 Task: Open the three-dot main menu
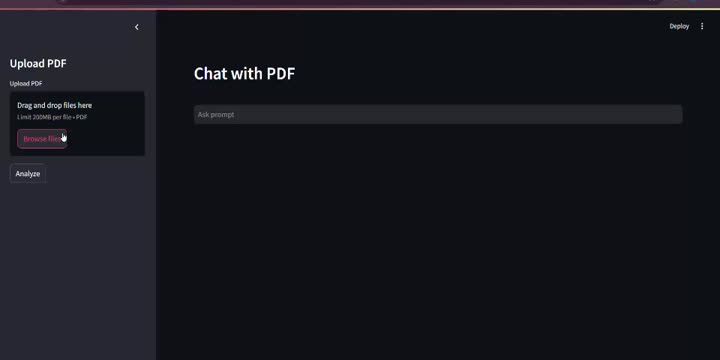coord(702,26)
